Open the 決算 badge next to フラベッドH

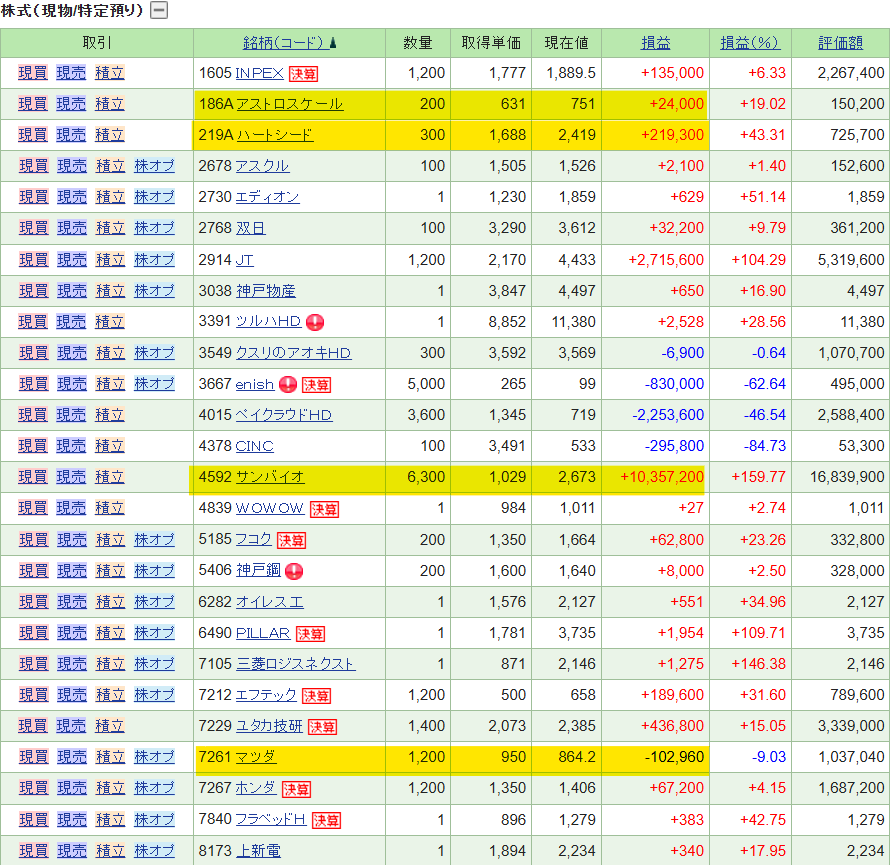coord(326,820)
